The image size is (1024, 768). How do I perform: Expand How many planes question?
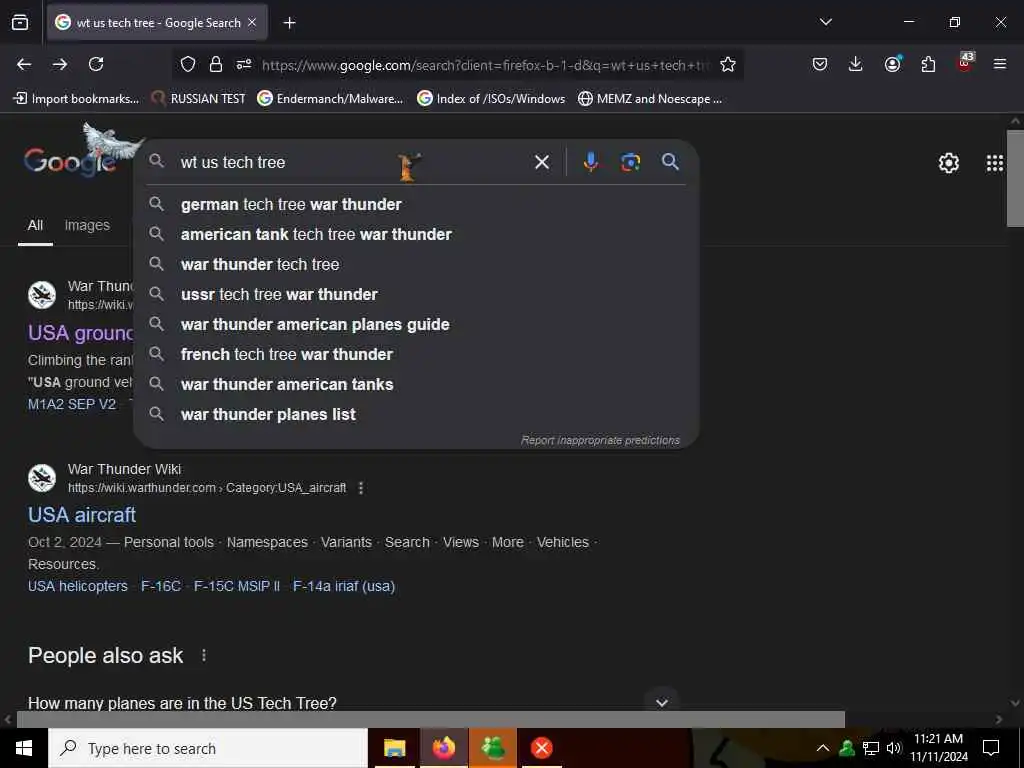coord(662,703)
